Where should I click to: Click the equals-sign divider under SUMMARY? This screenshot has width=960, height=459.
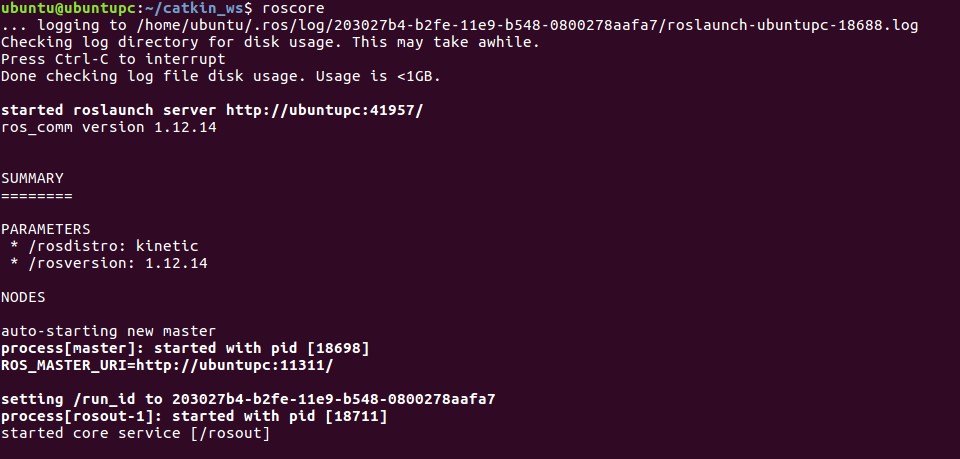36,195
